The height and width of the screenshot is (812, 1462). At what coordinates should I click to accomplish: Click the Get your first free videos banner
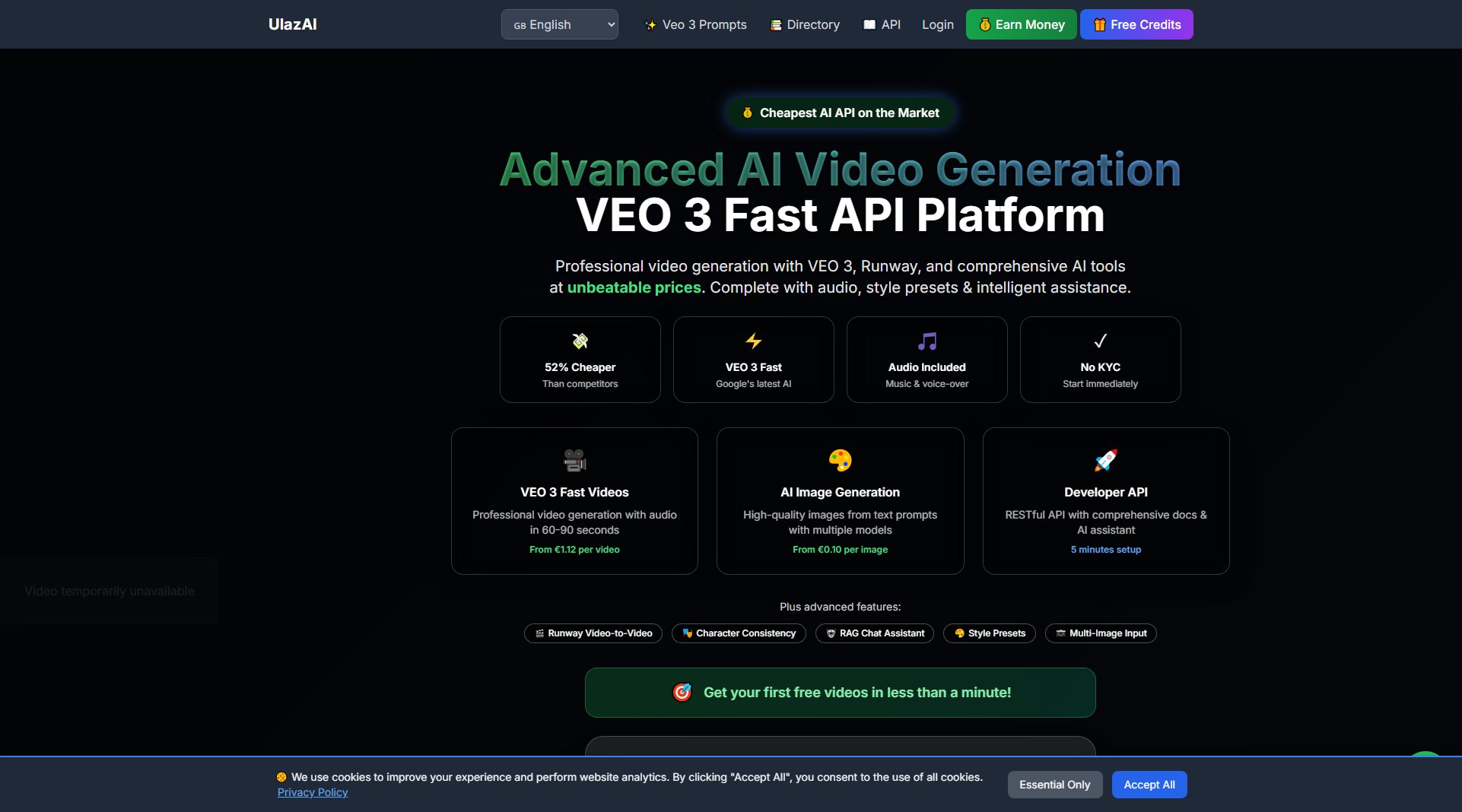pos(841,693)
